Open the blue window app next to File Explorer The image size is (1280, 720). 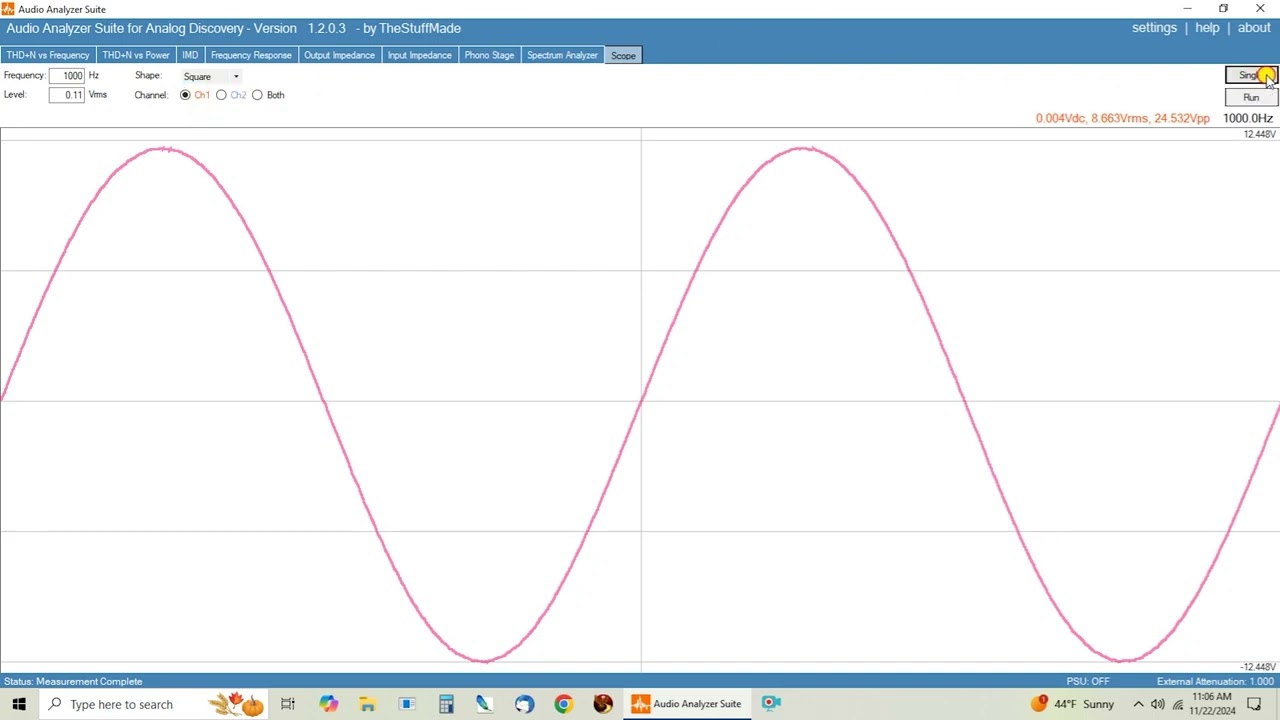point(406,704)
